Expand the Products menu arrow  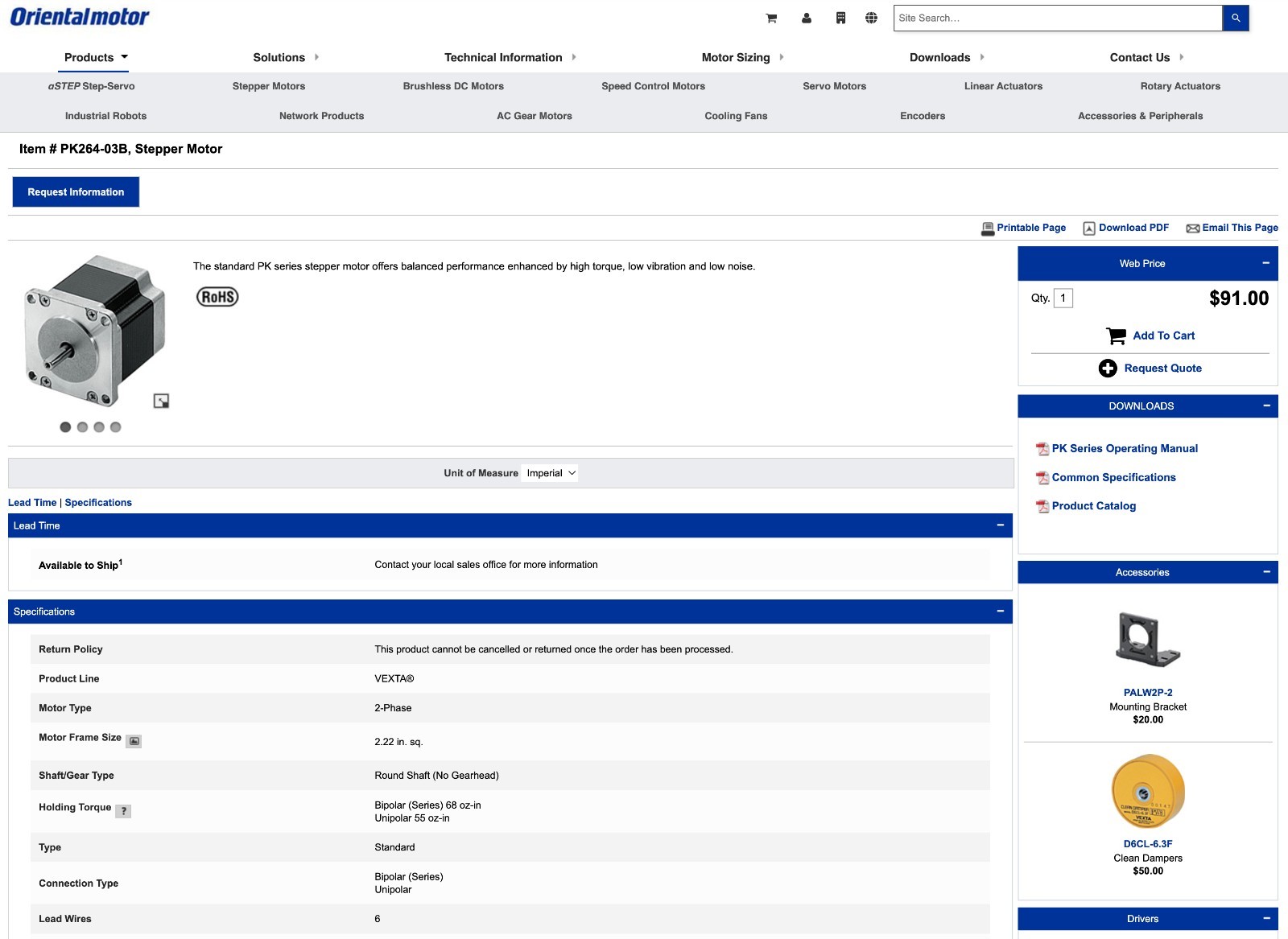pyautogui.click(x=125, y=57)
